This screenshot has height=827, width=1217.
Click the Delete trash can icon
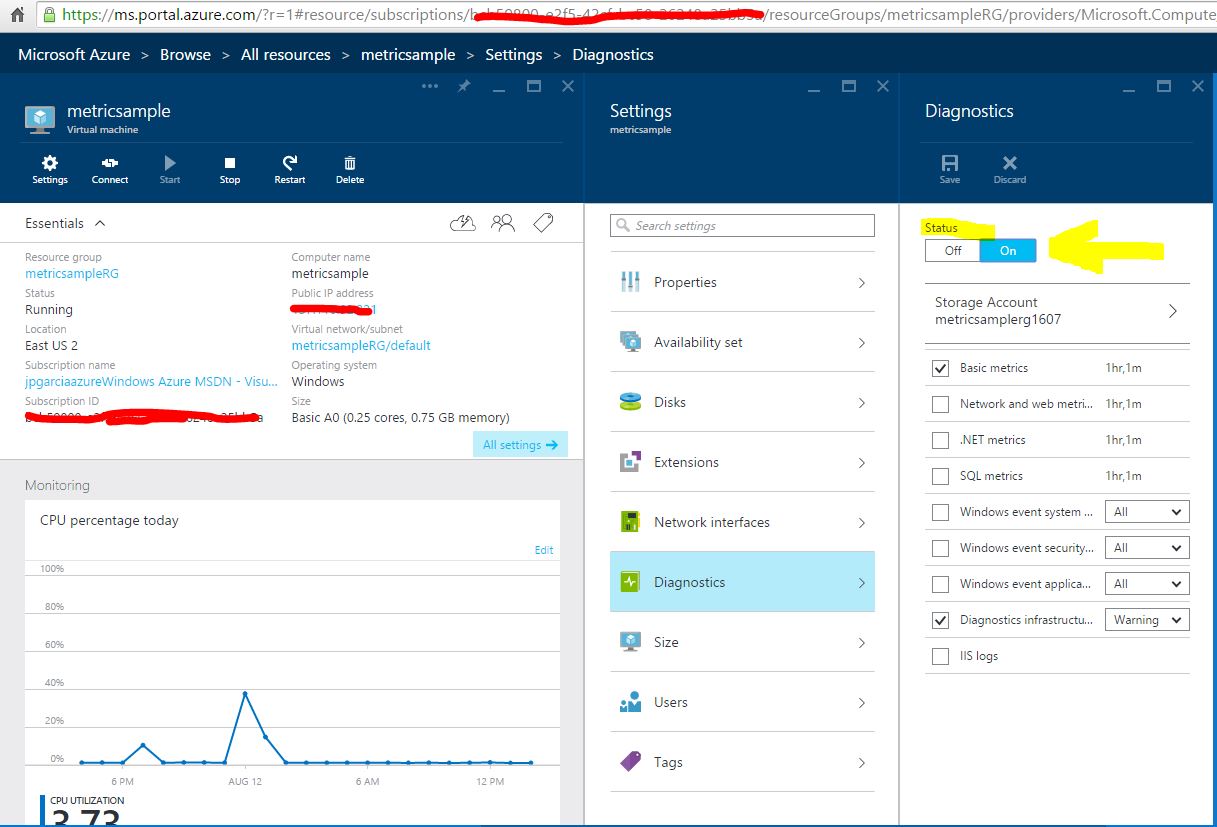(350, 164)
